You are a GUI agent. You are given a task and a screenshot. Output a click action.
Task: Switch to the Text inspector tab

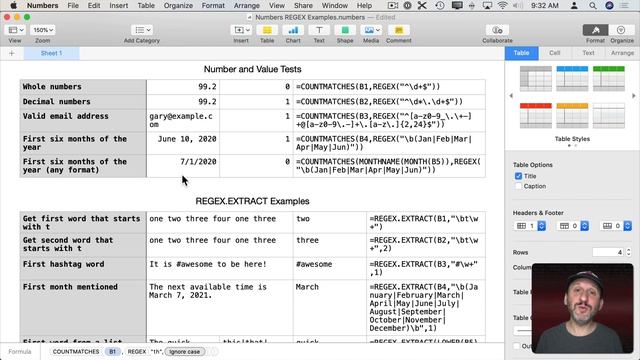(588, 53)
